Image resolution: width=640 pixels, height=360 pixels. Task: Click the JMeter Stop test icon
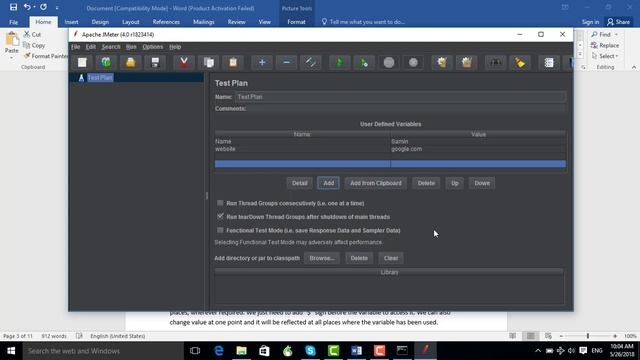coord(389,62)
